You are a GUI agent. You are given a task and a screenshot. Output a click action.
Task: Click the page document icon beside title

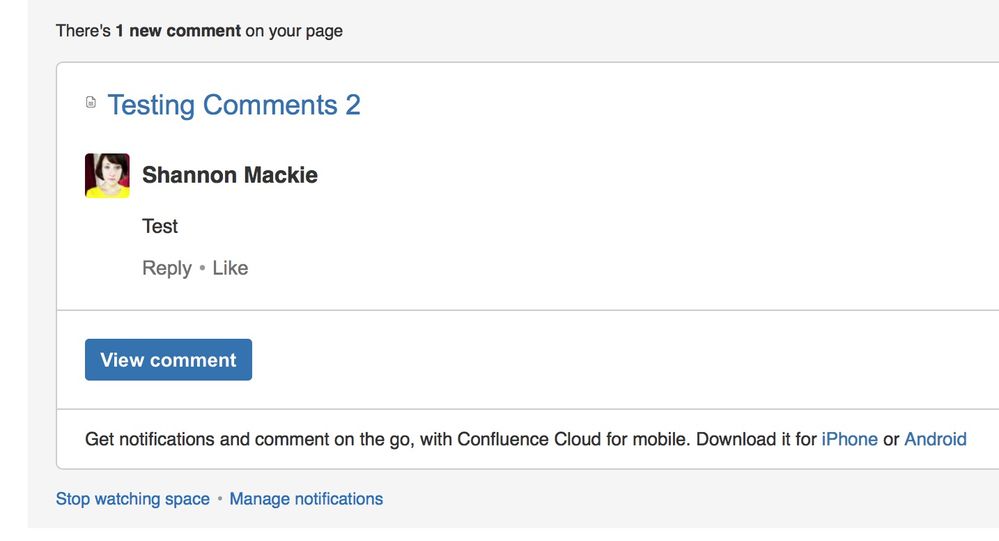(91, 102)
